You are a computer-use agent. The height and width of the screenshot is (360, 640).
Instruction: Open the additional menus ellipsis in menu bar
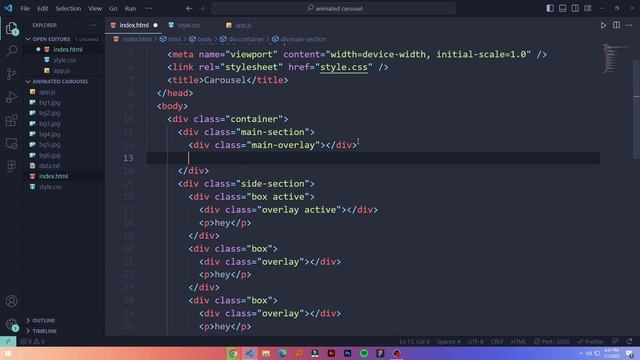pos(149,8)
